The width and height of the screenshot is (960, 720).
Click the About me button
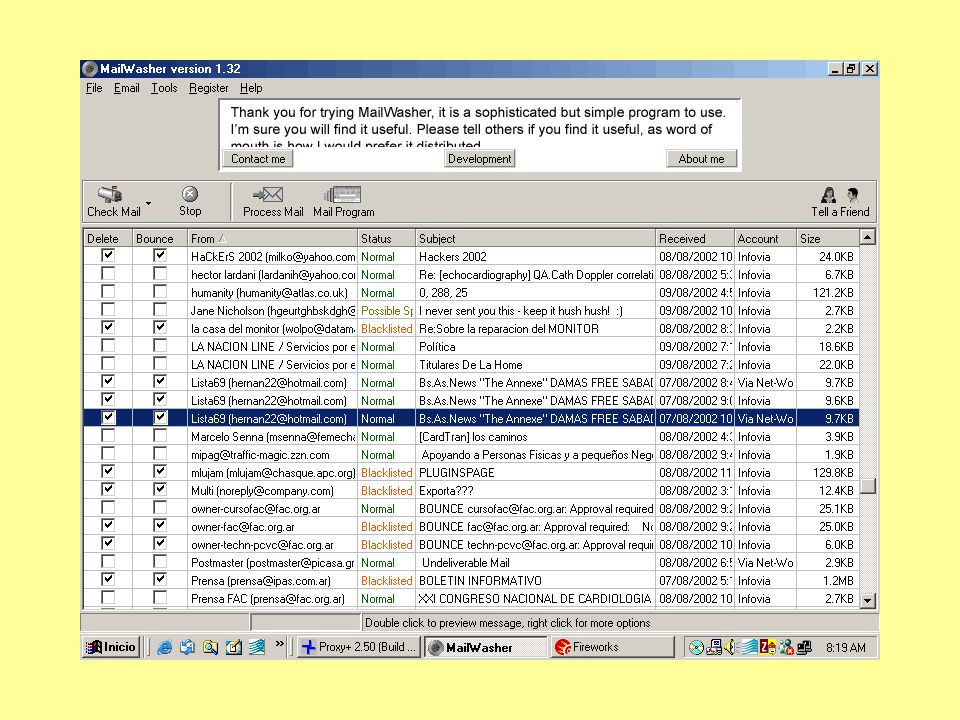click(x=701, y=159)
